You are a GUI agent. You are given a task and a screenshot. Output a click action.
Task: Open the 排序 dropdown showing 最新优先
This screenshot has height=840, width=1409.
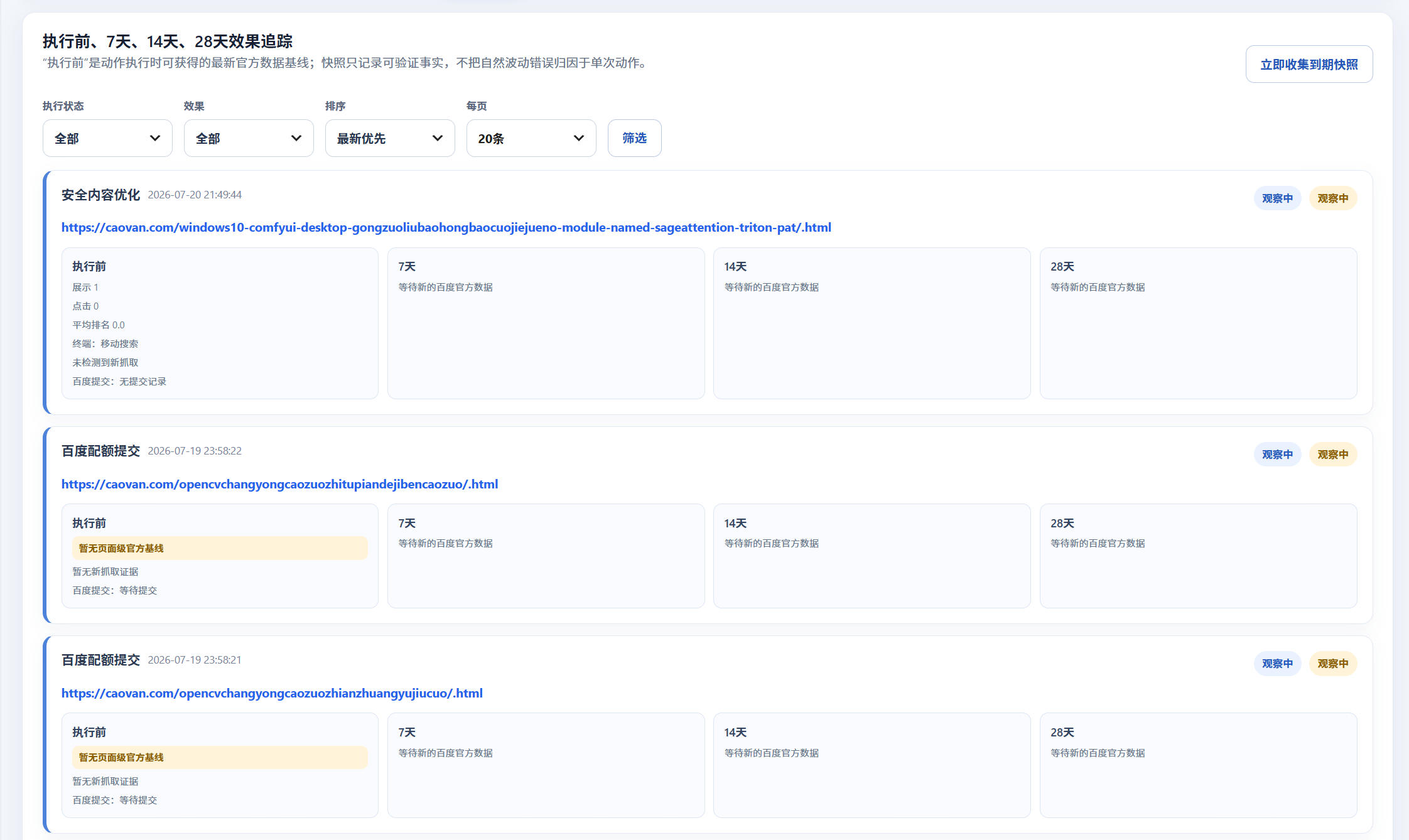390,138
